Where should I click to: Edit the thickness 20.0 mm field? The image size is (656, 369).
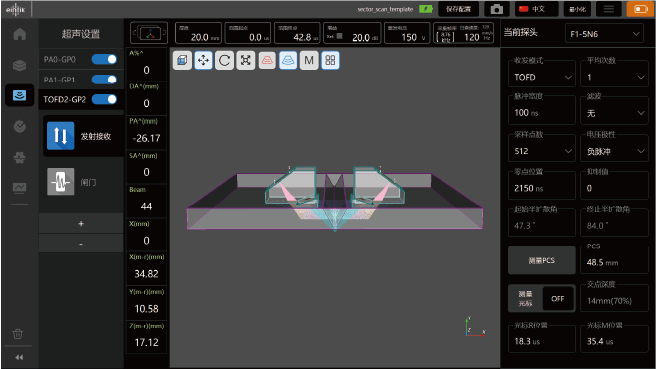pyautogui.click(x=199, y=33)
